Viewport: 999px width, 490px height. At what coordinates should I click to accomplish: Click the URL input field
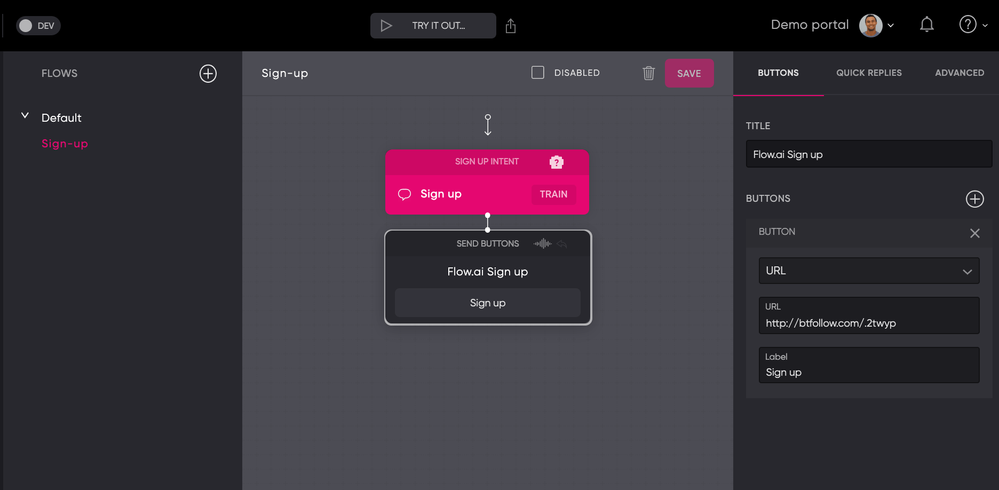[869, 315]
